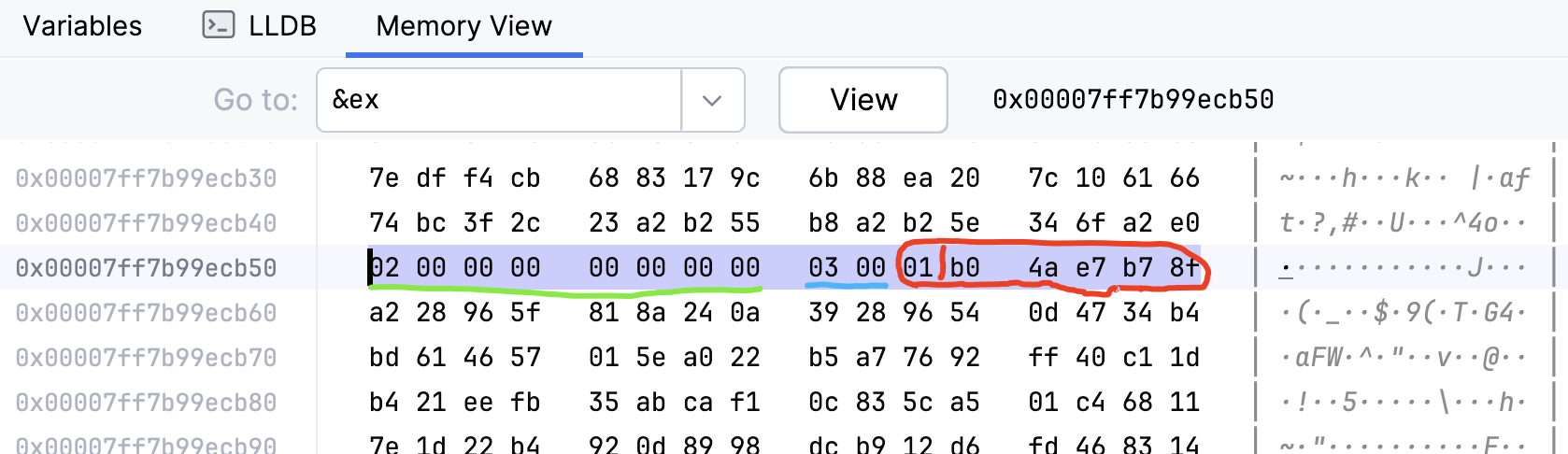Viewport: 1568px width, 454px height.
Task: Select memory row address 0x00007ff7b99ecb80
Action: pos(146,403)
